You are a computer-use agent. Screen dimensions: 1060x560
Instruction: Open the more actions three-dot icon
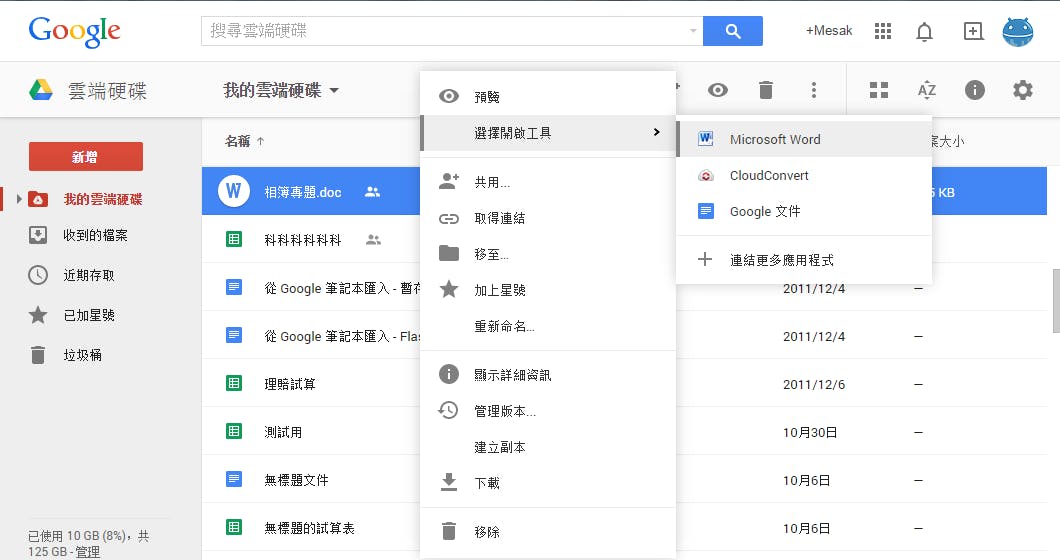click(814, 90)
